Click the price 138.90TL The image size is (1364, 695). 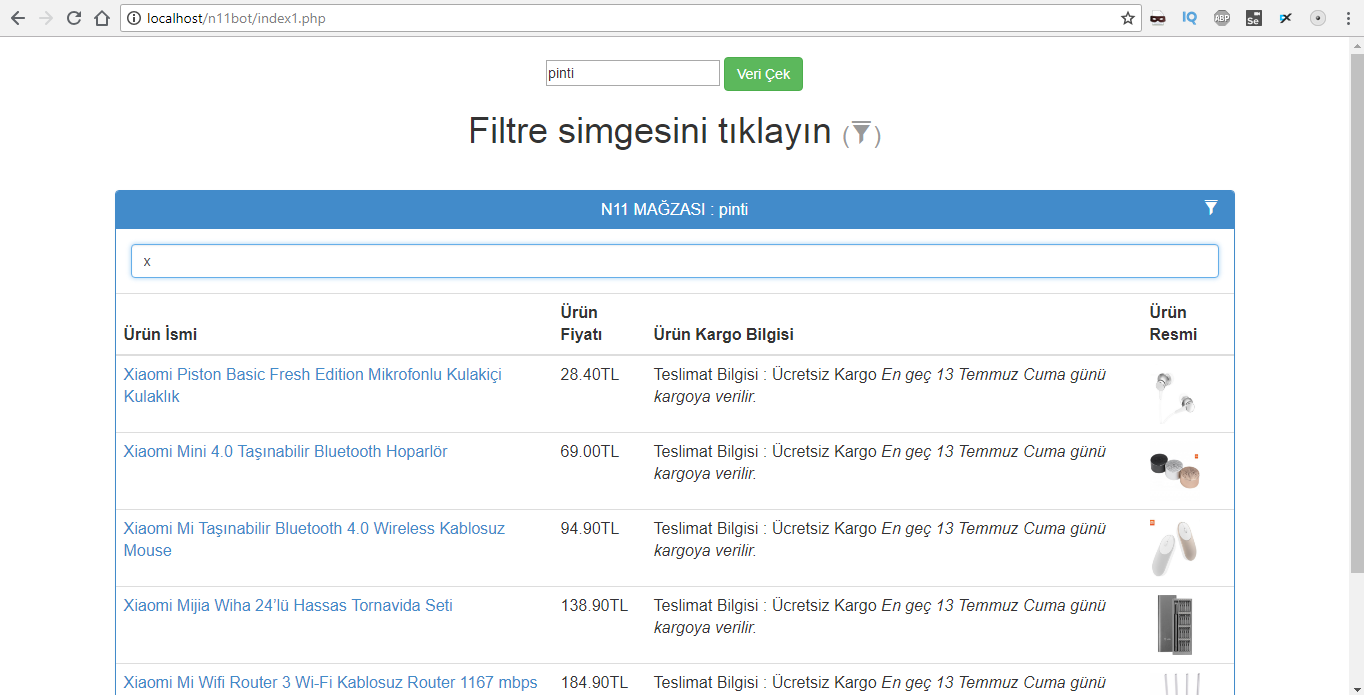(594, 605)
